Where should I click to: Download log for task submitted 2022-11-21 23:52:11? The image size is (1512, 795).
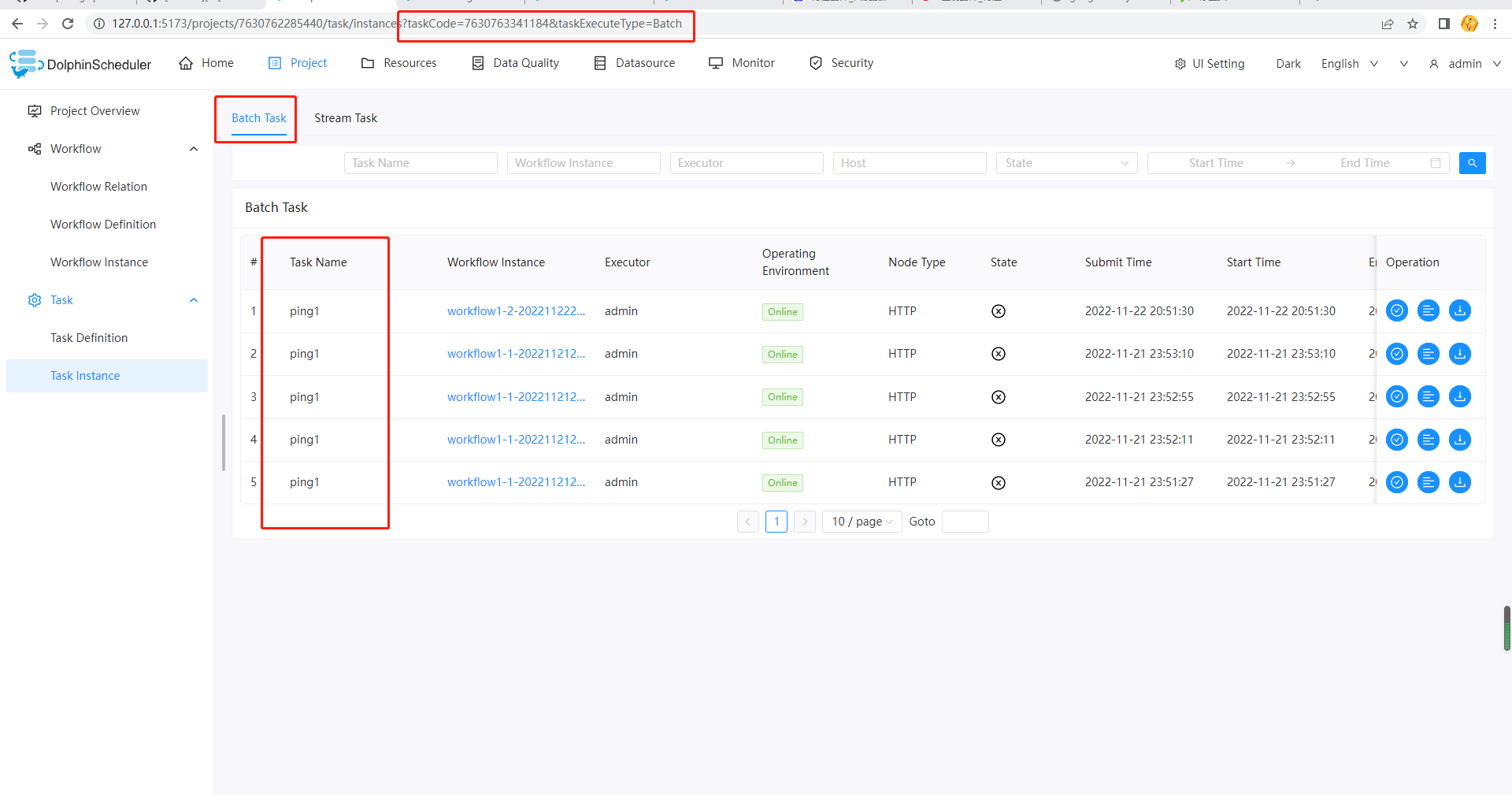point(1459,440)
